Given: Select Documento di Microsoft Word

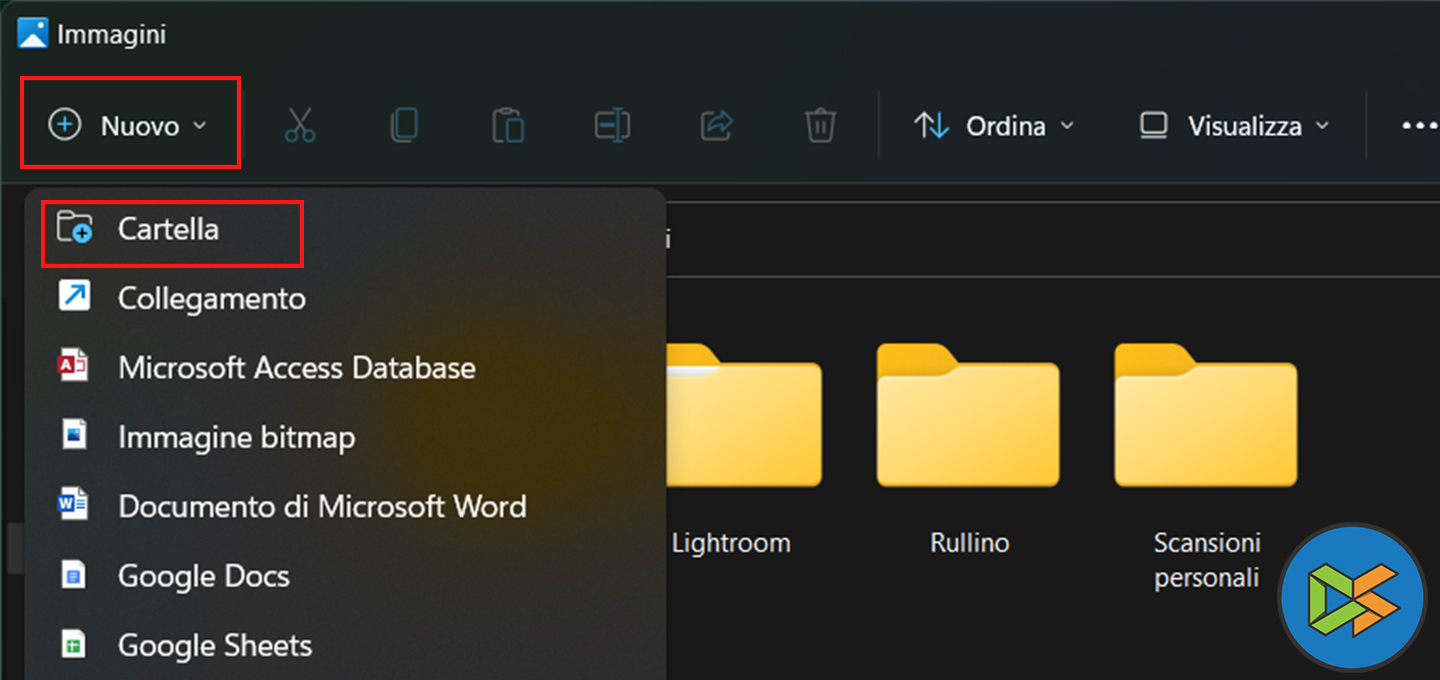Looking at the screenshot, I should click(322, 506).
